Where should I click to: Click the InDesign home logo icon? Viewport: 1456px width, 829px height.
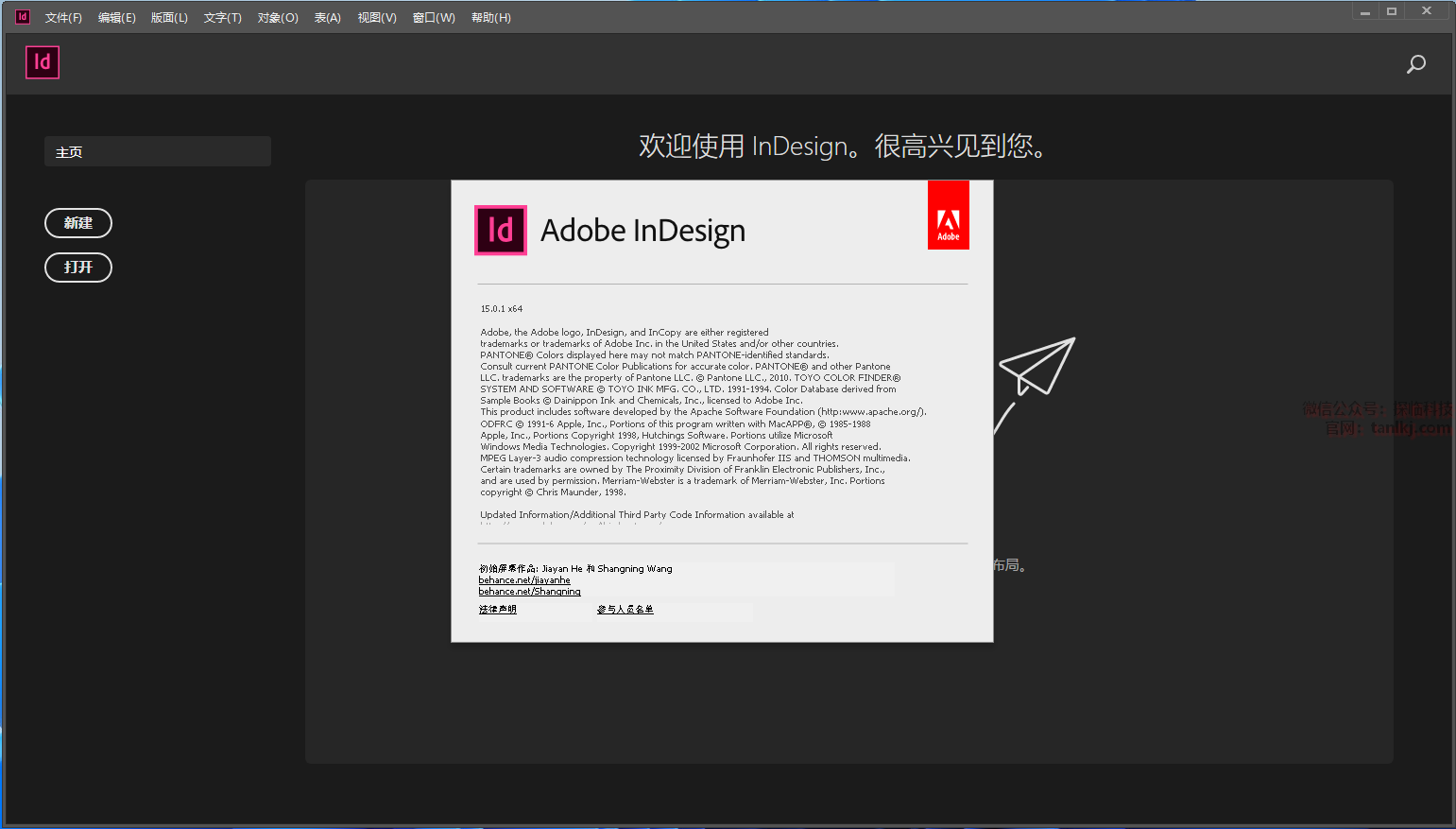click(43, 62)
